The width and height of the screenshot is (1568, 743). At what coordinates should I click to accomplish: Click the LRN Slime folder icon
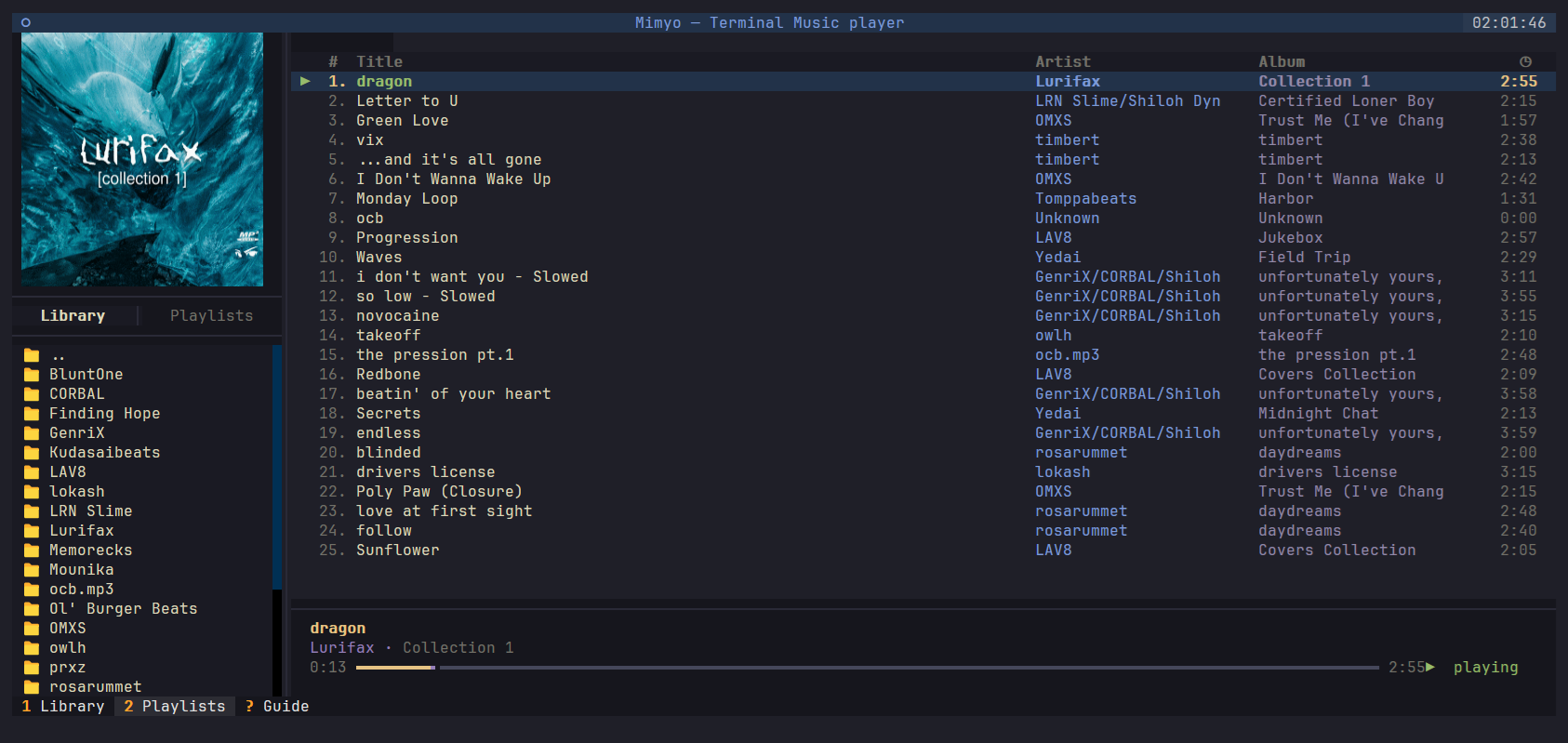pyautogui.click(x=32, y=511)
